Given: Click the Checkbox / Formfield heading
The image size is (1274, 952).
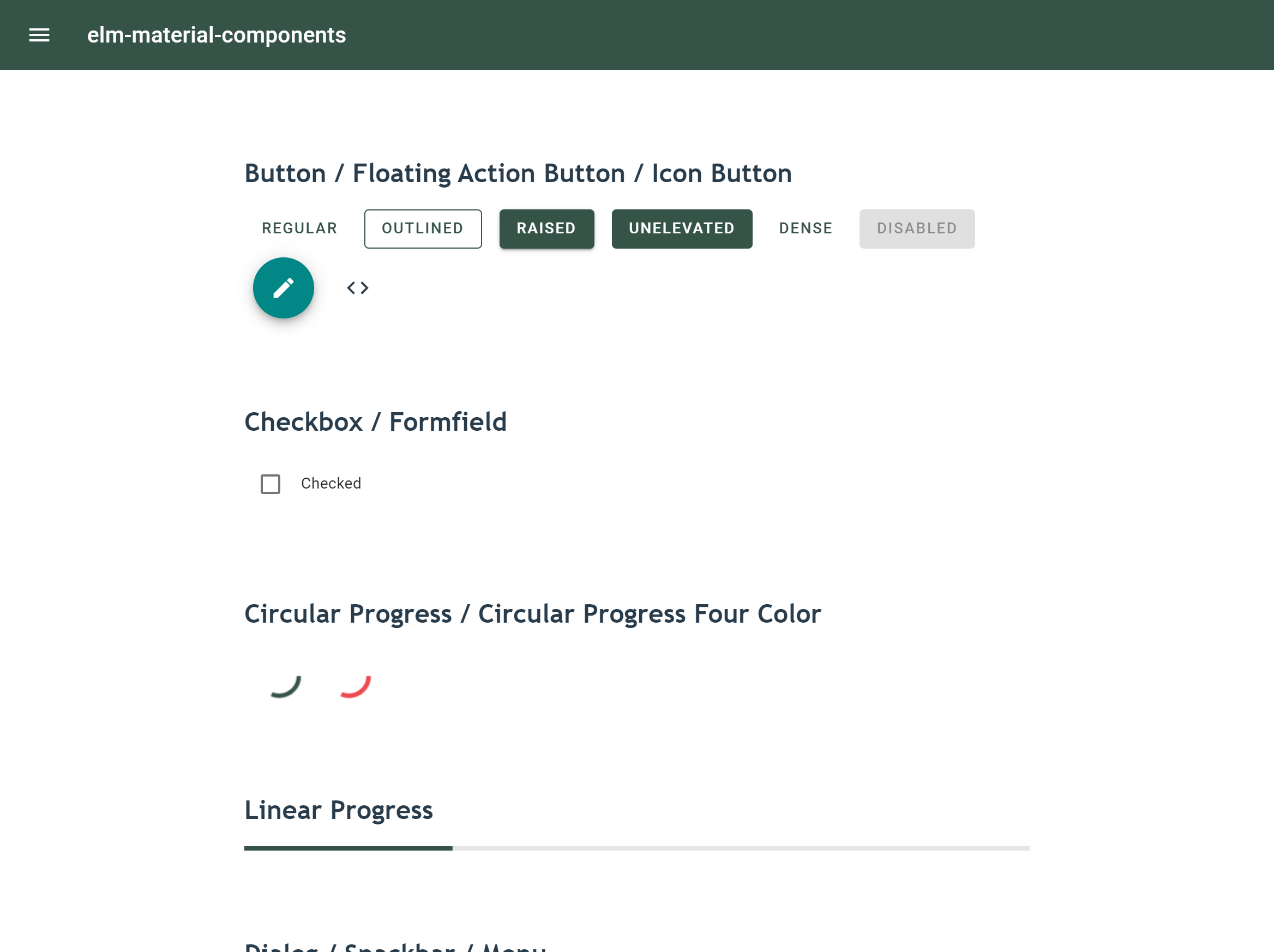Looking at the screenshot, I should [x=376, y=421].
